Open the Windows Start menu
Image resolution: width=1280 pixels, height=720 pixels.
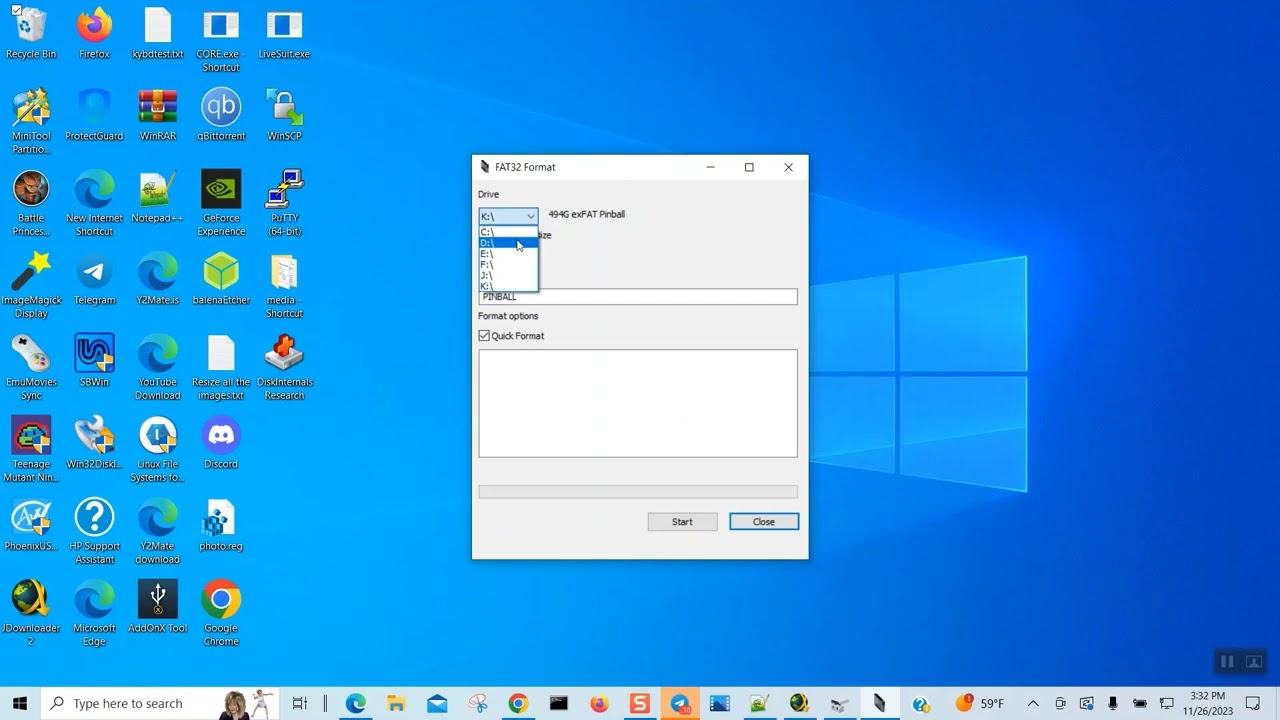coord(20,703)
